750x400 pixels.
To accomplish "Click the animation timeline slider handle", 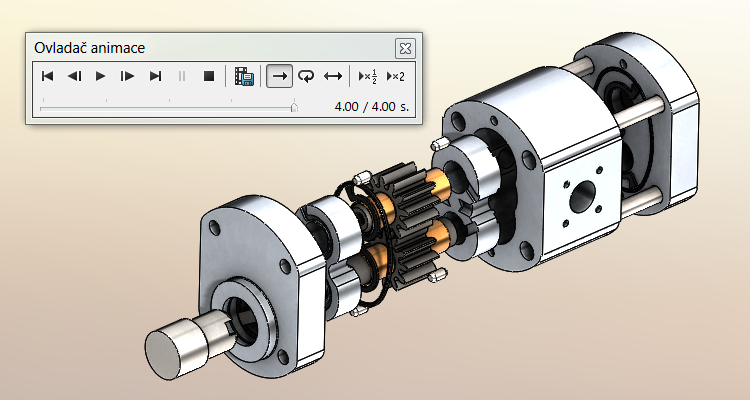I will coord(294,108).
